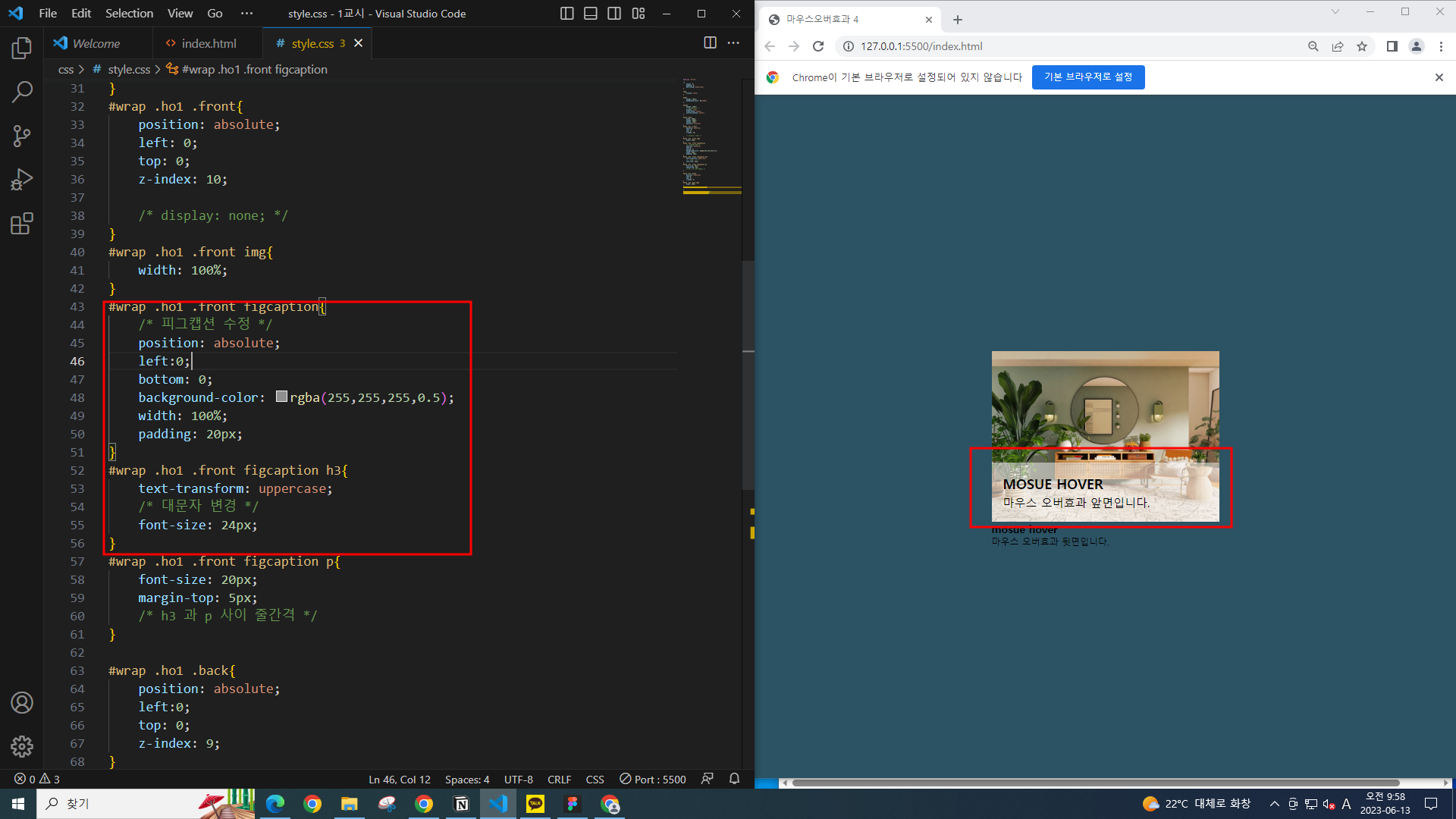Click the 기본 브라우저로 설정 button

click(x=1087, y=77)
